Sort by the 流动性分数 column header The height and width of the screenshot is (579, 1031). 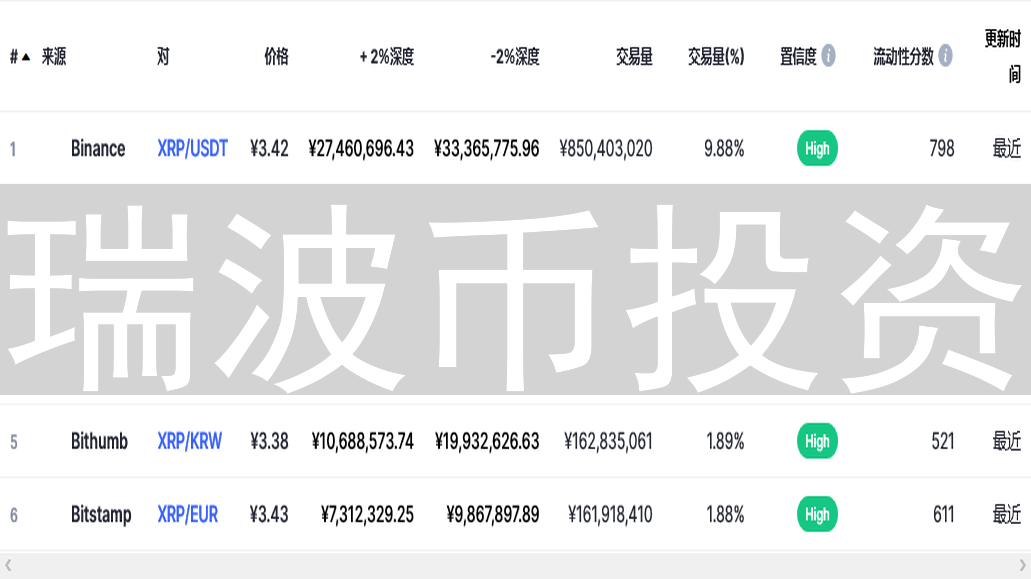click(x=903, y=57)
